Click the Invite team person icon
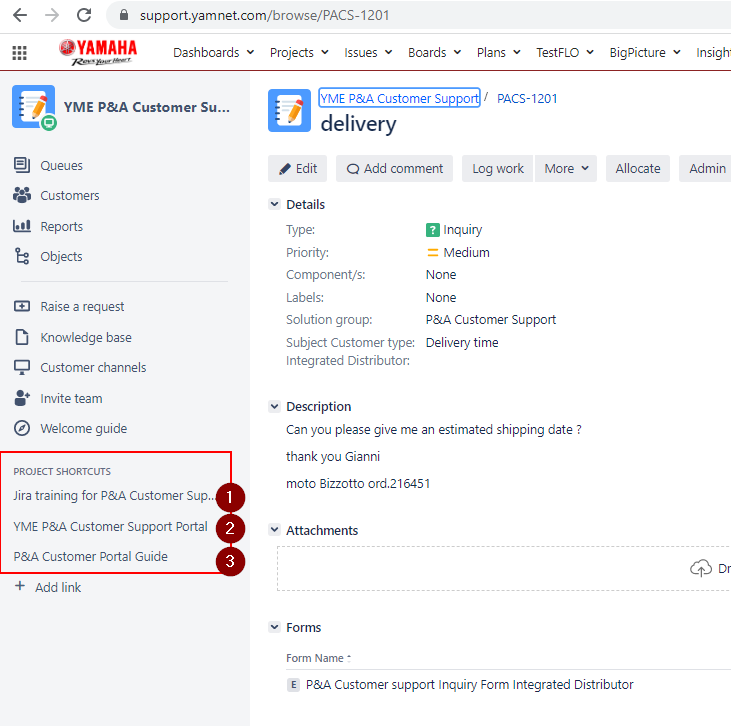Viewport: 731px width, 726px height. click(x=22, y=398)
